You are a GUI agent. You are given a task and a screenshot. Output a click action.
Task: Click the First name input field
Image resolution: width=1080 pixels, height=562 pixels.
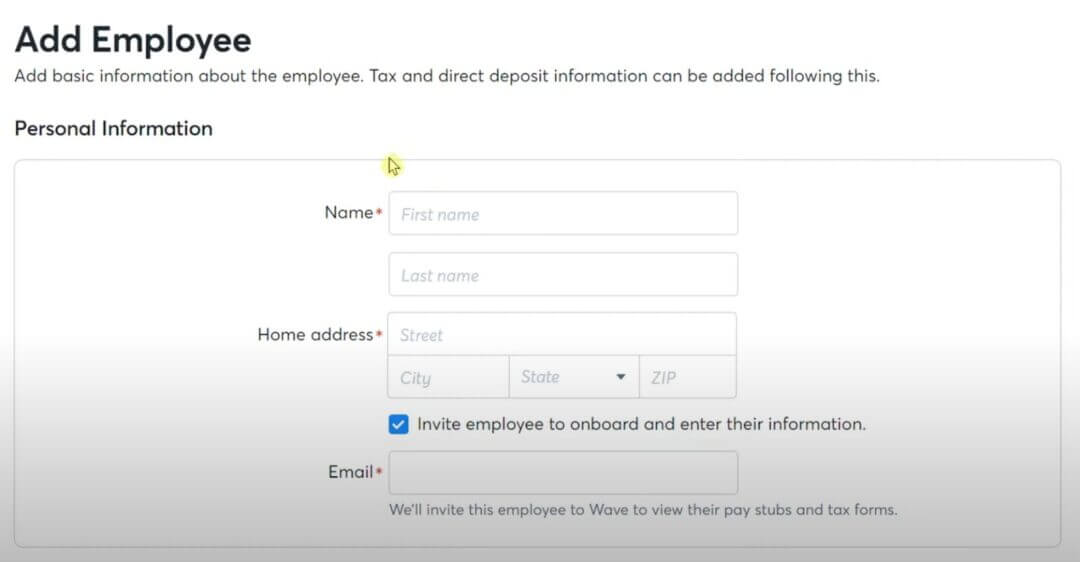pos(563,214)
